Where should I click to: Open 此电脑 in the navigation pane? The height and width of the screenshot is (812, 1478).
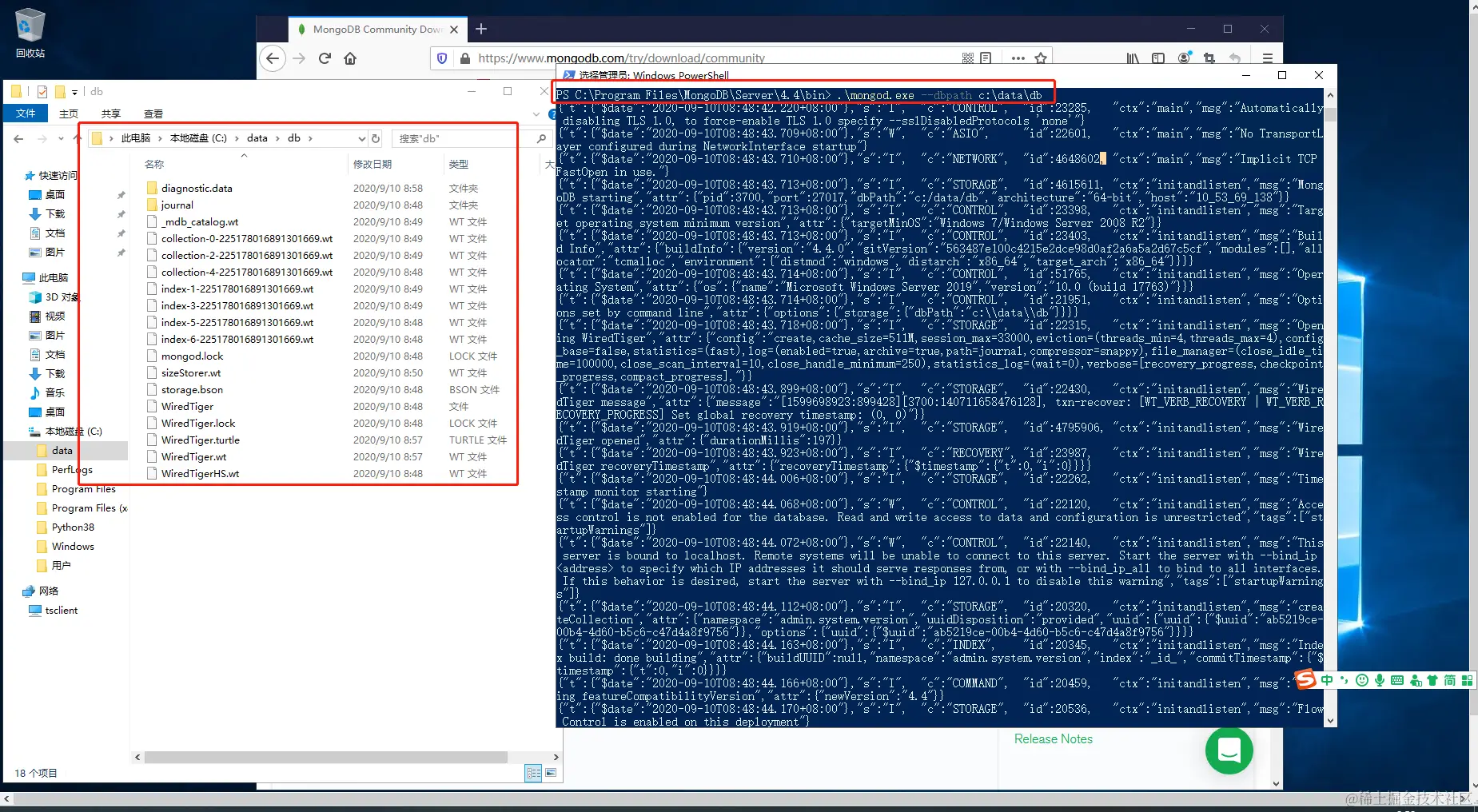coord(54,278)
